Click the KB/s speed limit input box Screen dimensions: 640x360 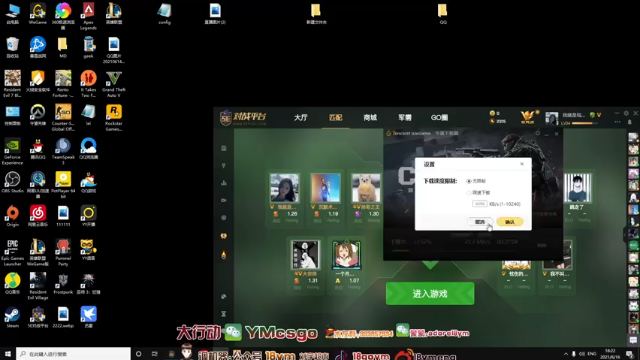(480, 204)
